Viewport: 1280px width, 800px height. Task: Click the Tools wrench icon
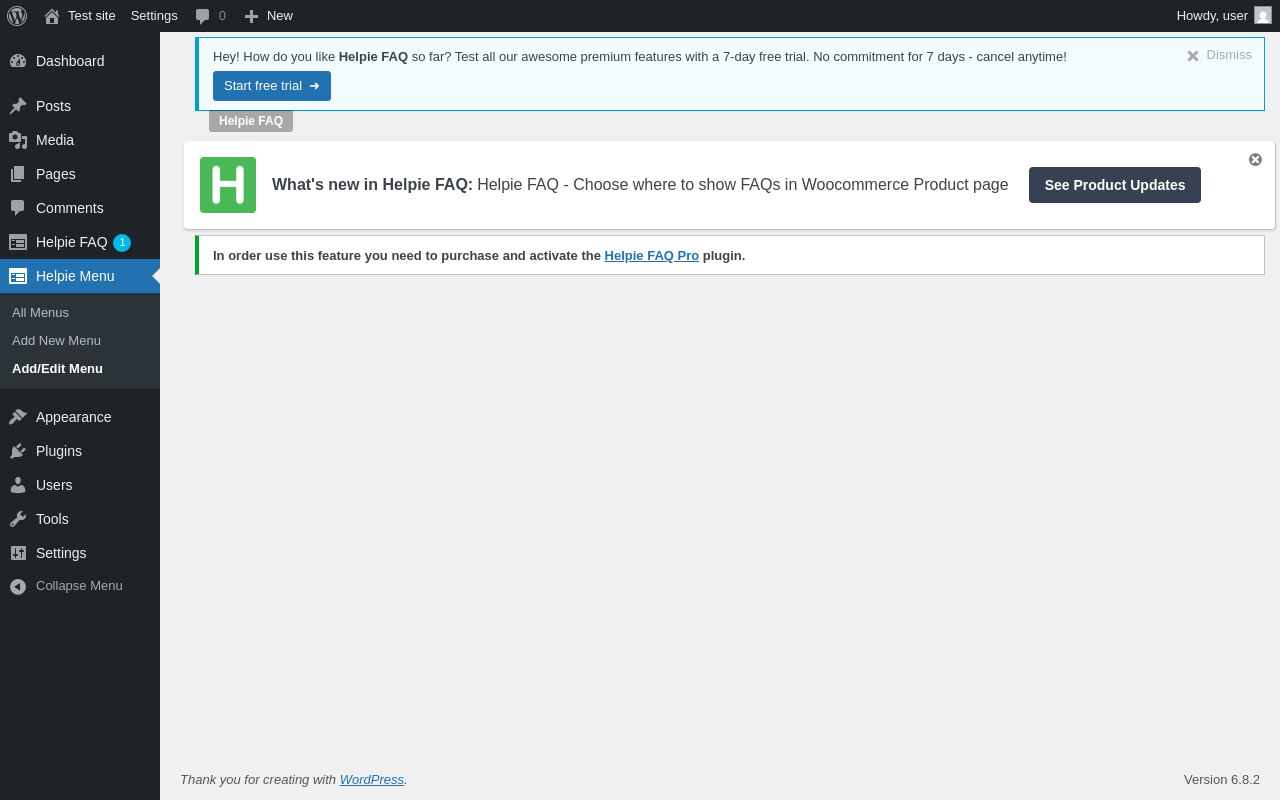coord(18,519)
